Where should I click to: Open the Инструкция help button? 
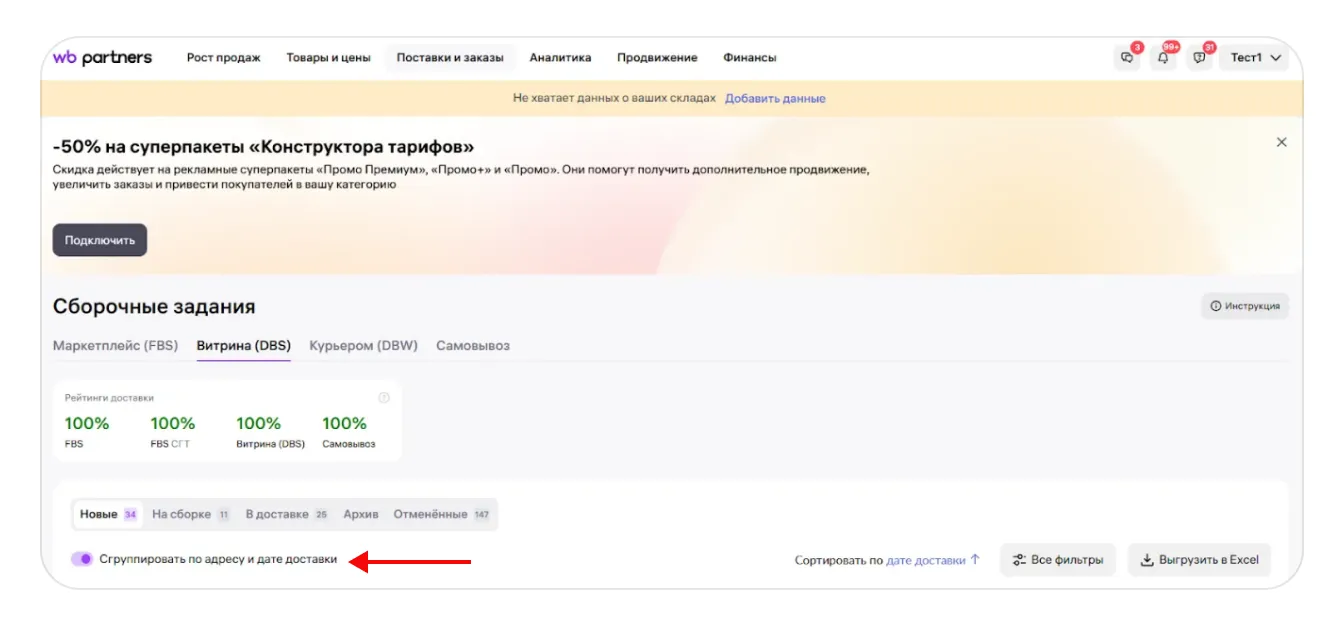(x=1245, y=306)
